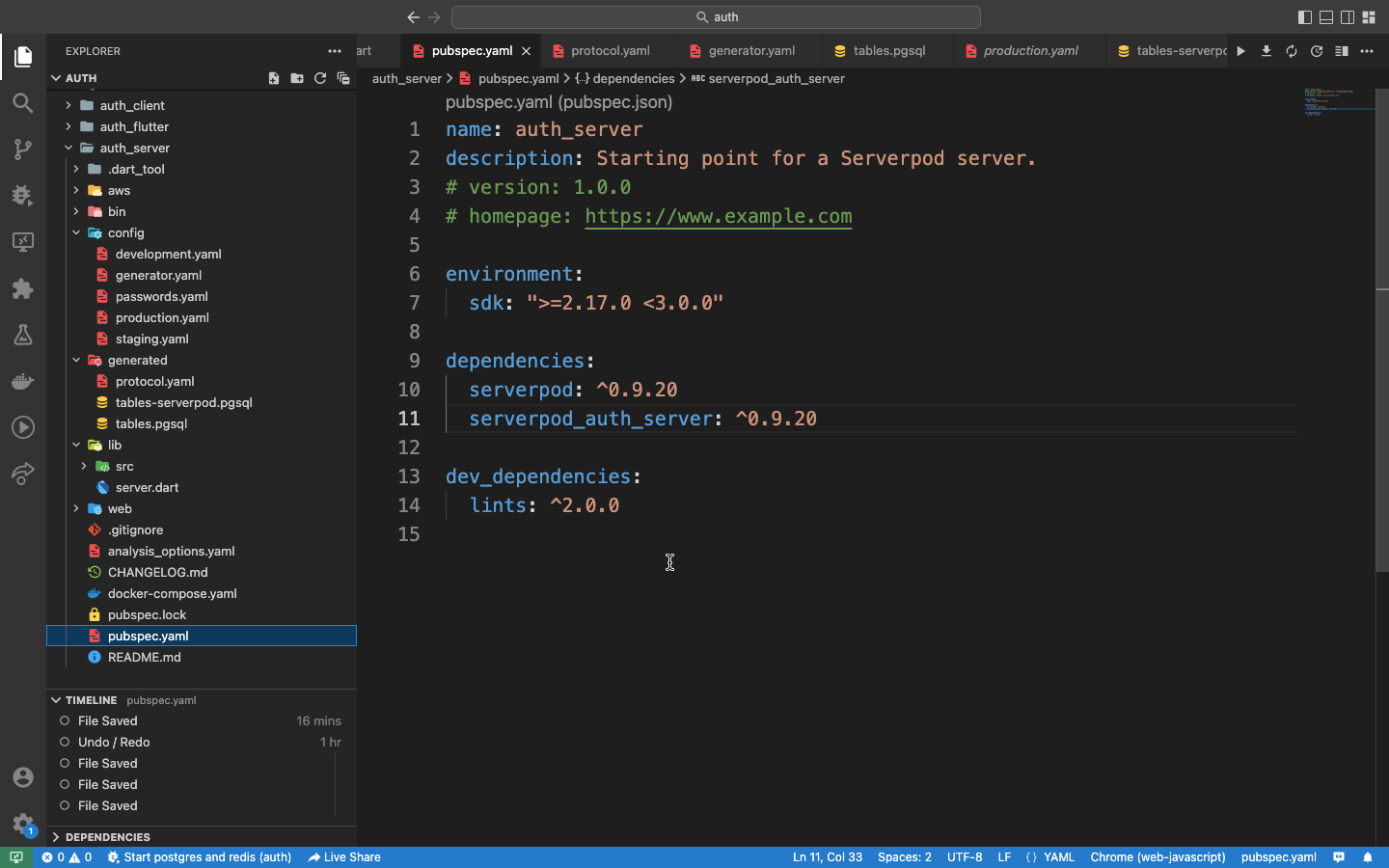Switch to the protocol.yaml tab
1389x868 pixels.
610,51
